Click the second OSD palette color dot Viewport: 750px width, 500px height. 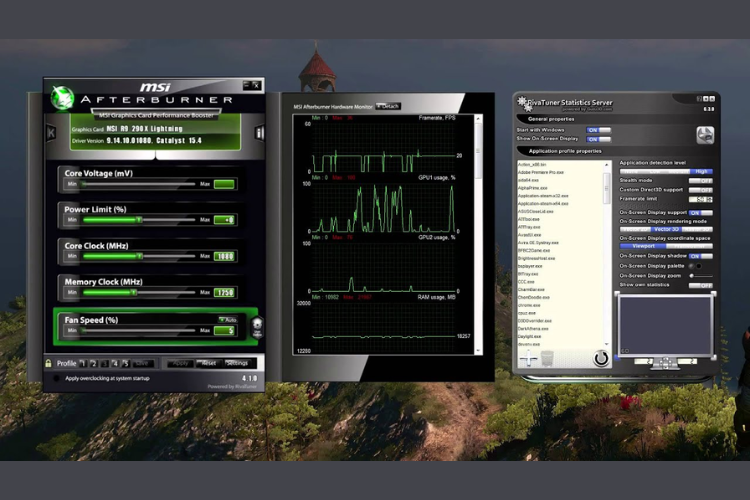point(699,266)
